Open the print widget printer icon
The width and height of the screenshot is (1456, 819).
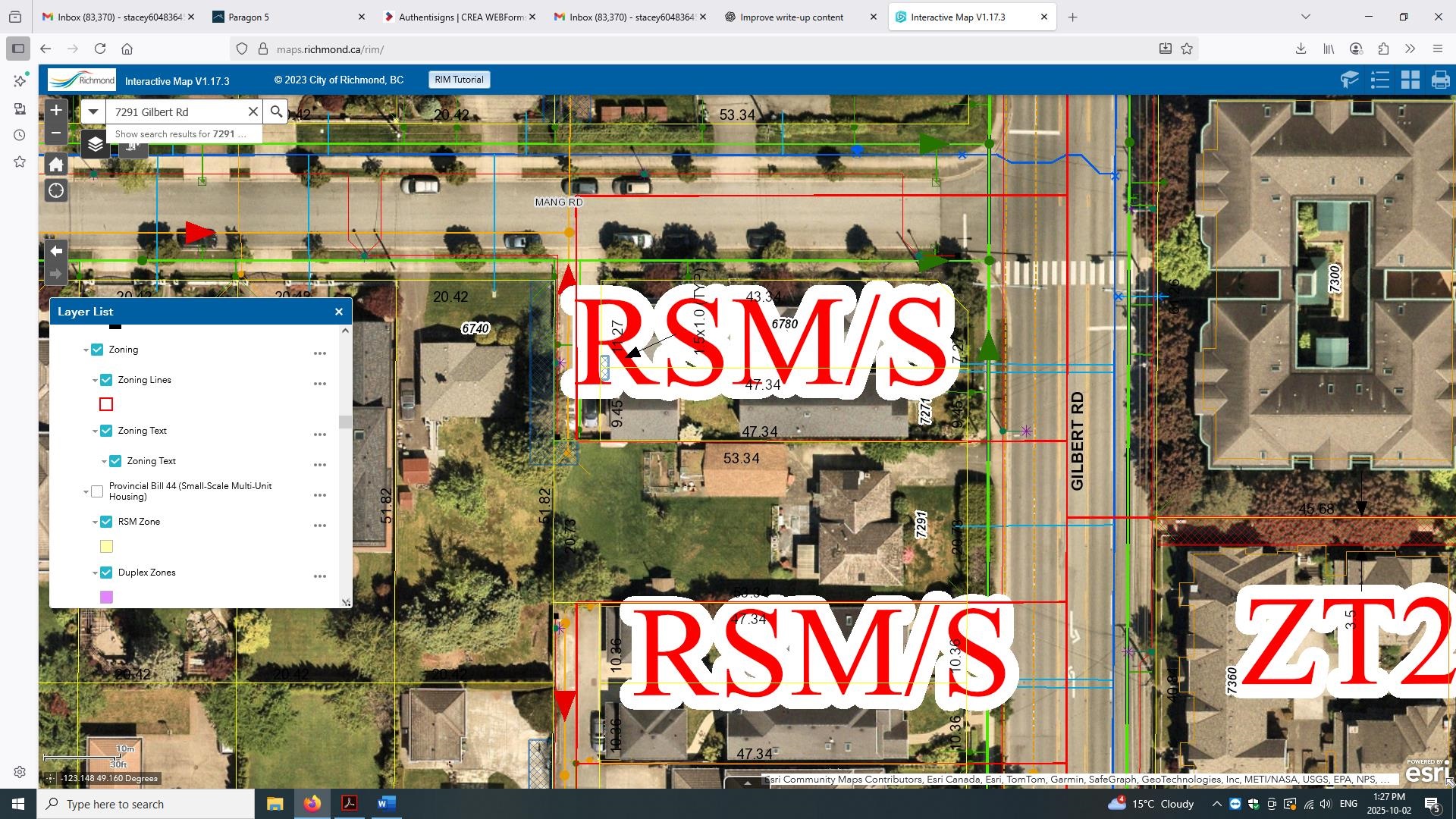coord(1440,80)
